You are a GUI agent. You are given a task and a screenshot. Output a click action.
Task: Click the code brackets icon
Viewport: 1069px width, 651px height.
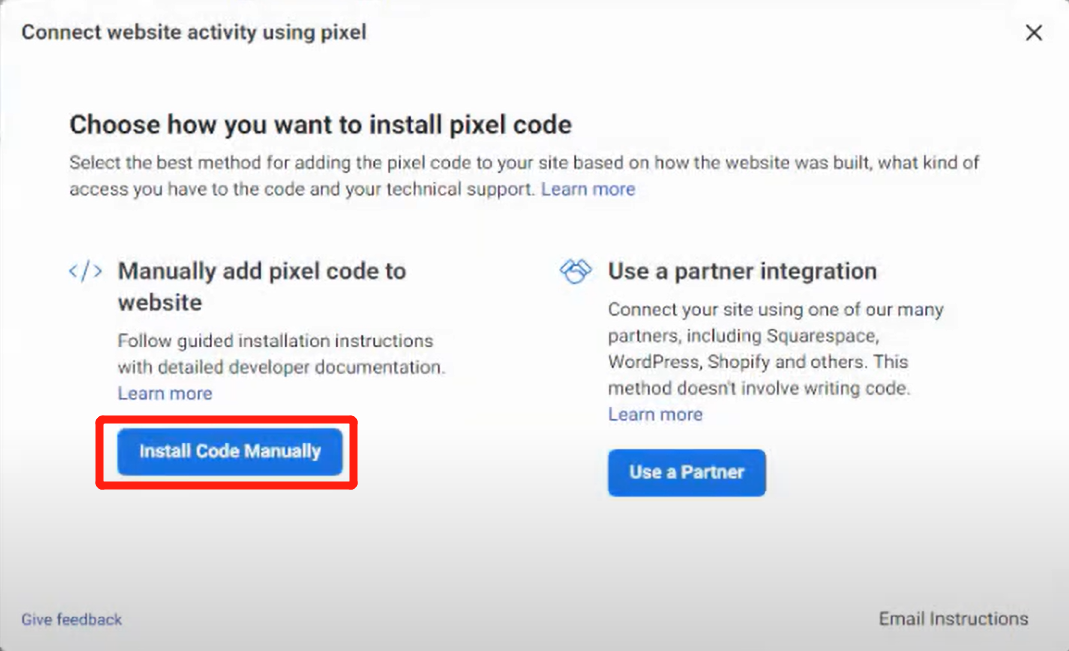86,271
